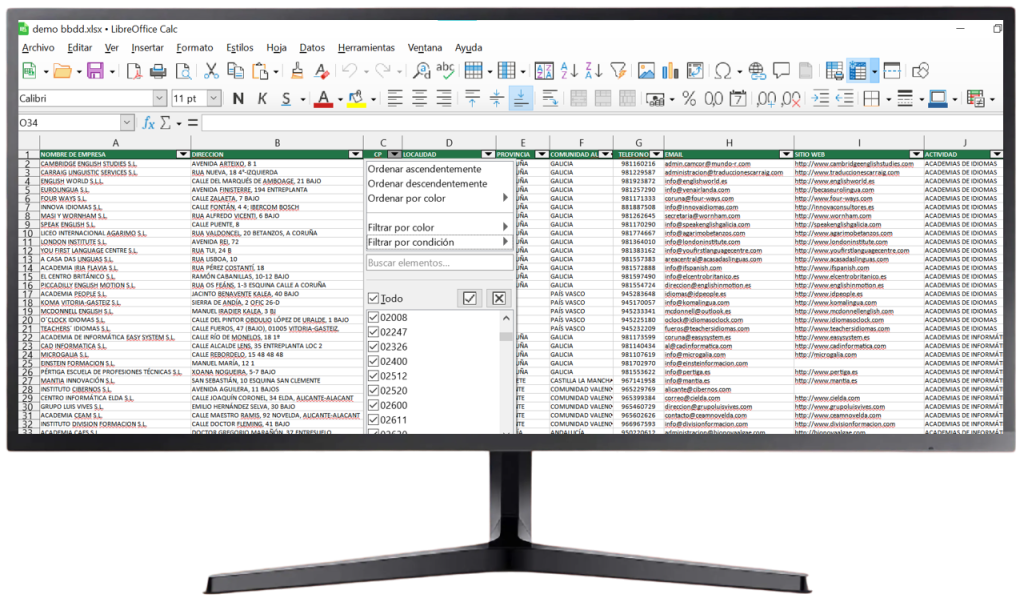Open the font name Calibri dropdown

[160, 98]
